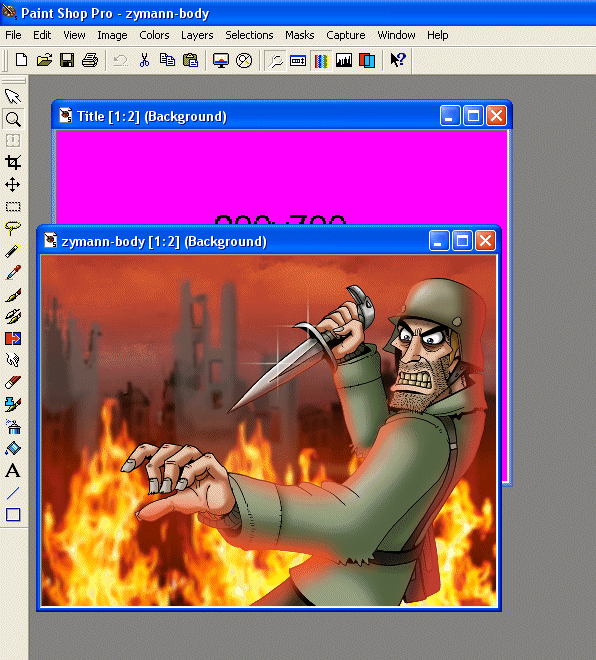
Task: Toggle the Layer Palette visibility
Action: click(x=367, y=61)
